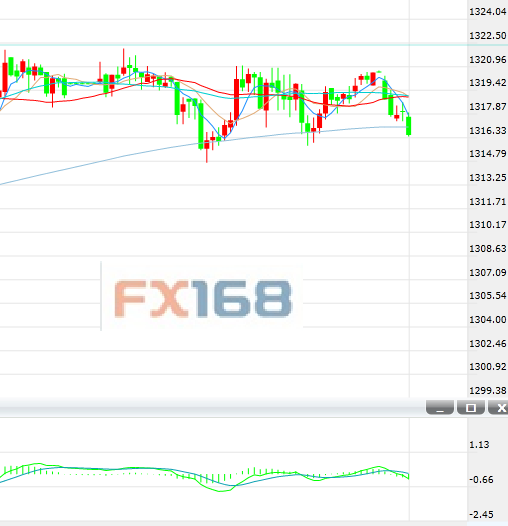Click the 1324.04 price axis label
Image resolution: width=508 pixels, height=526 pixels.
tap(488, 12)
